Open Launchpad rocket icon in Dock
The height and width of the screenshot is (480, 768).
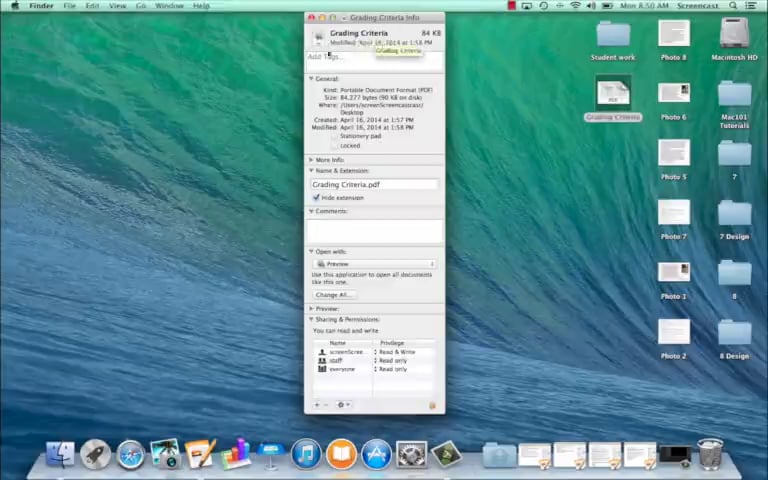click(96, 454)
